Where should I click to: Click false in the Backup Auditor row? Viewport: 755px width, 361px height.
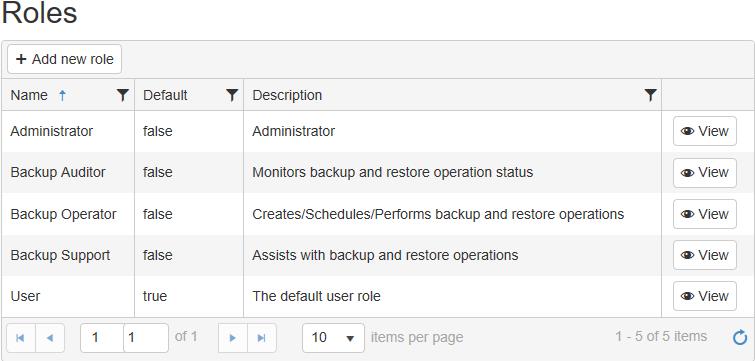157,172
